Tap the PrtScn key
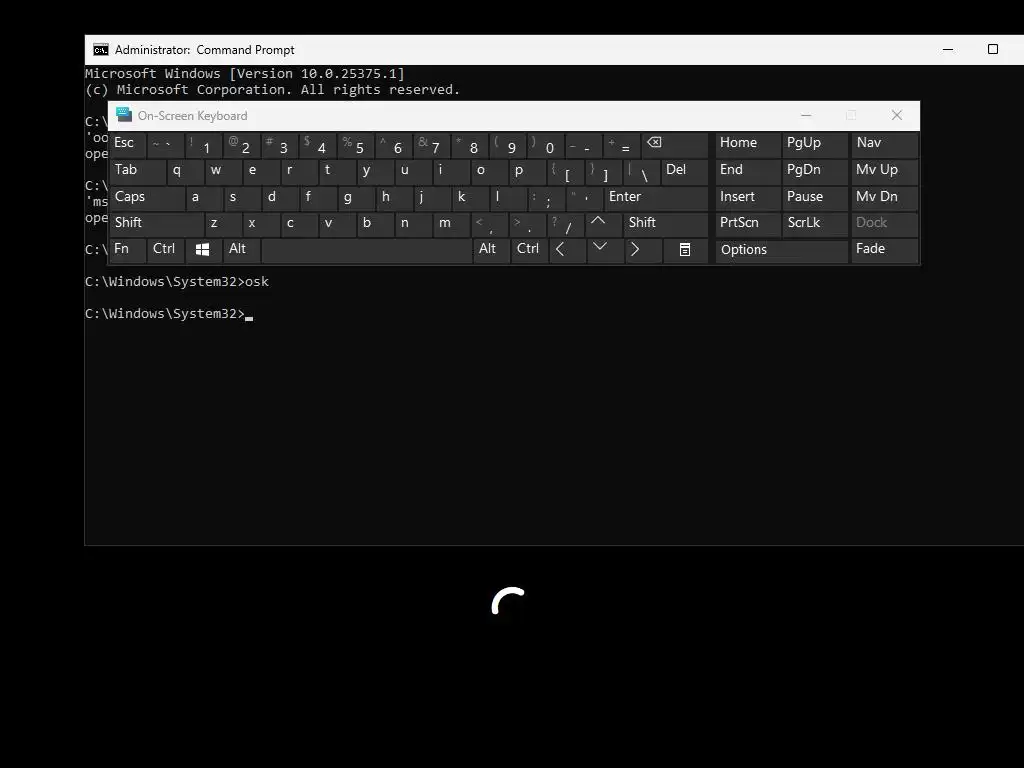This screenshot has height=768, width=1024. (x=748, y=224)
